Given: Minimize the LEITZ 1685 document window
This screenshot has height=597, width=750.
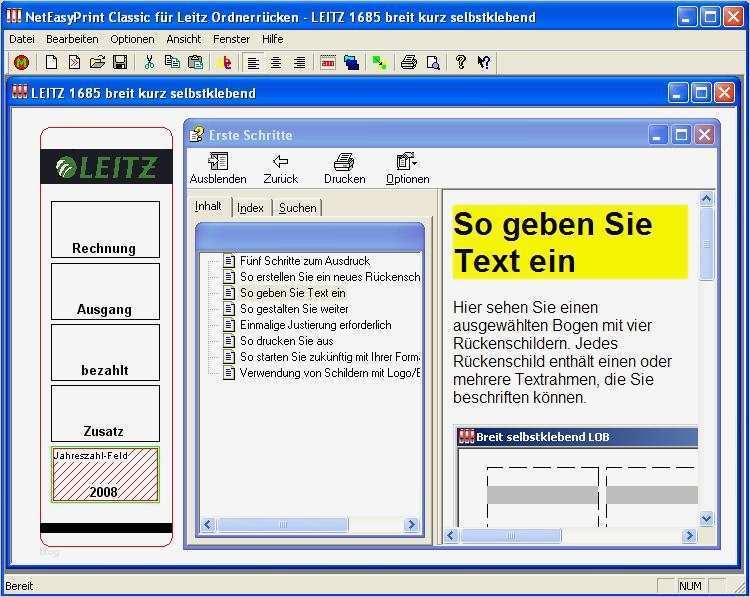Looking at the screenshot, I should (677, 93).
